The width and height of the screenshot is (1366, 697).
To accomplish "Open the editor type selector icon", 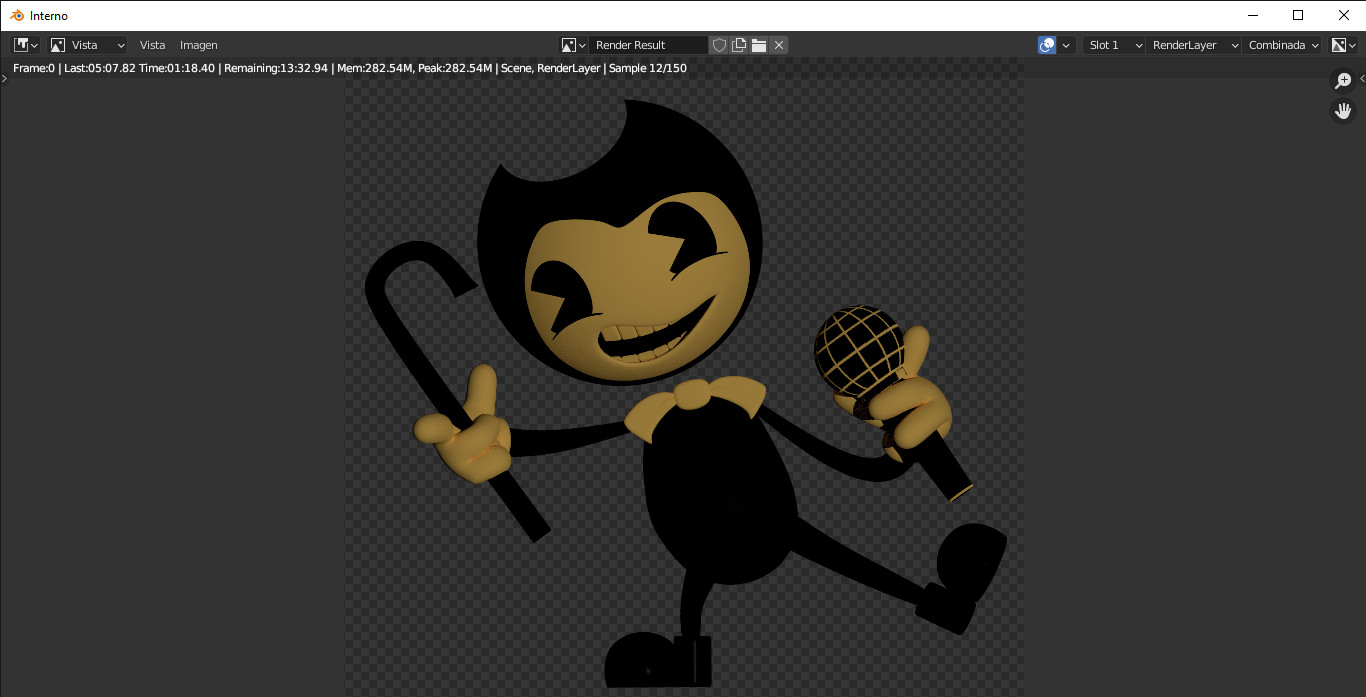I will coord(20,44).
